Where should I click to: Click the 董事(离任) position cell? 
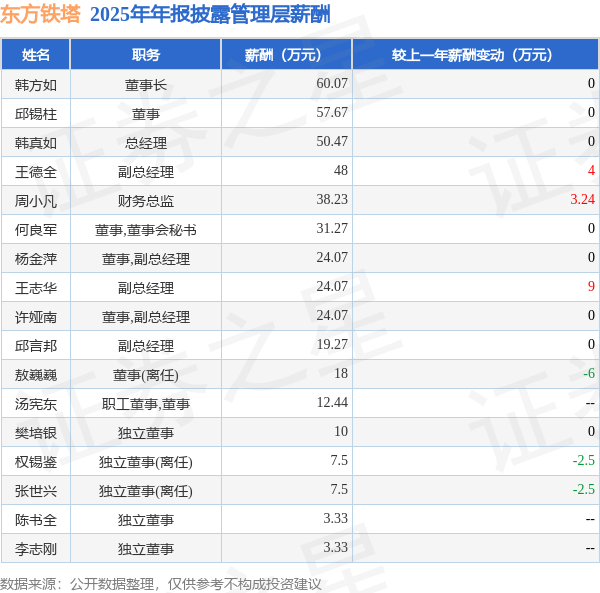point(146,375)
